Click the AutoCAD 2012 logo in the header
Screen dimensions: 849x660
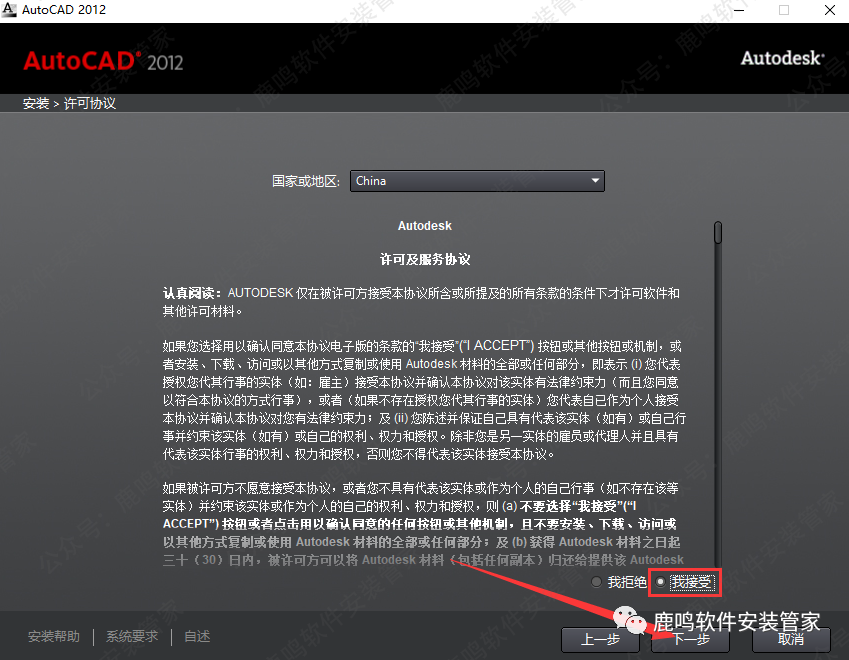coord(103,60)
